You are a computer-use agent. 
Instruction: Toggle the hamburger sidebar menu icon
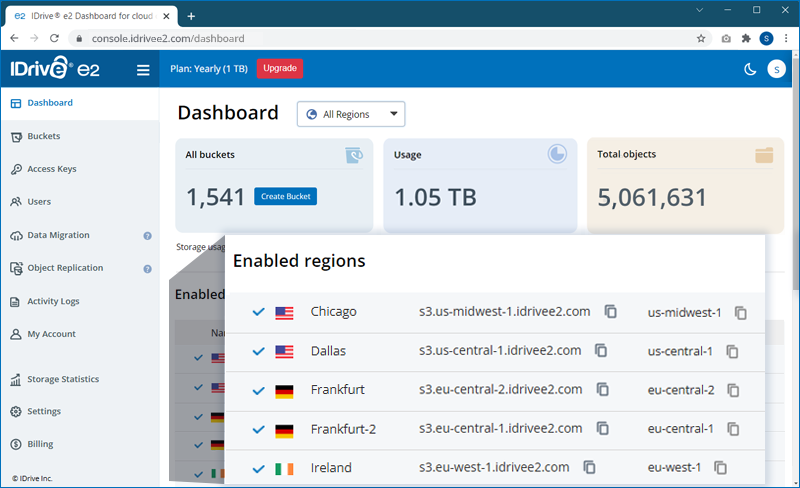(x=143, y=70)
